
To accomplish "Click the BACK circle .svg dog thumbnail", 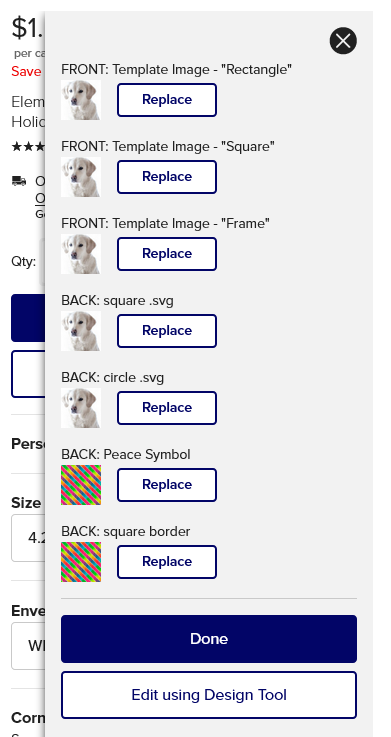I will [x=81, y=408].
